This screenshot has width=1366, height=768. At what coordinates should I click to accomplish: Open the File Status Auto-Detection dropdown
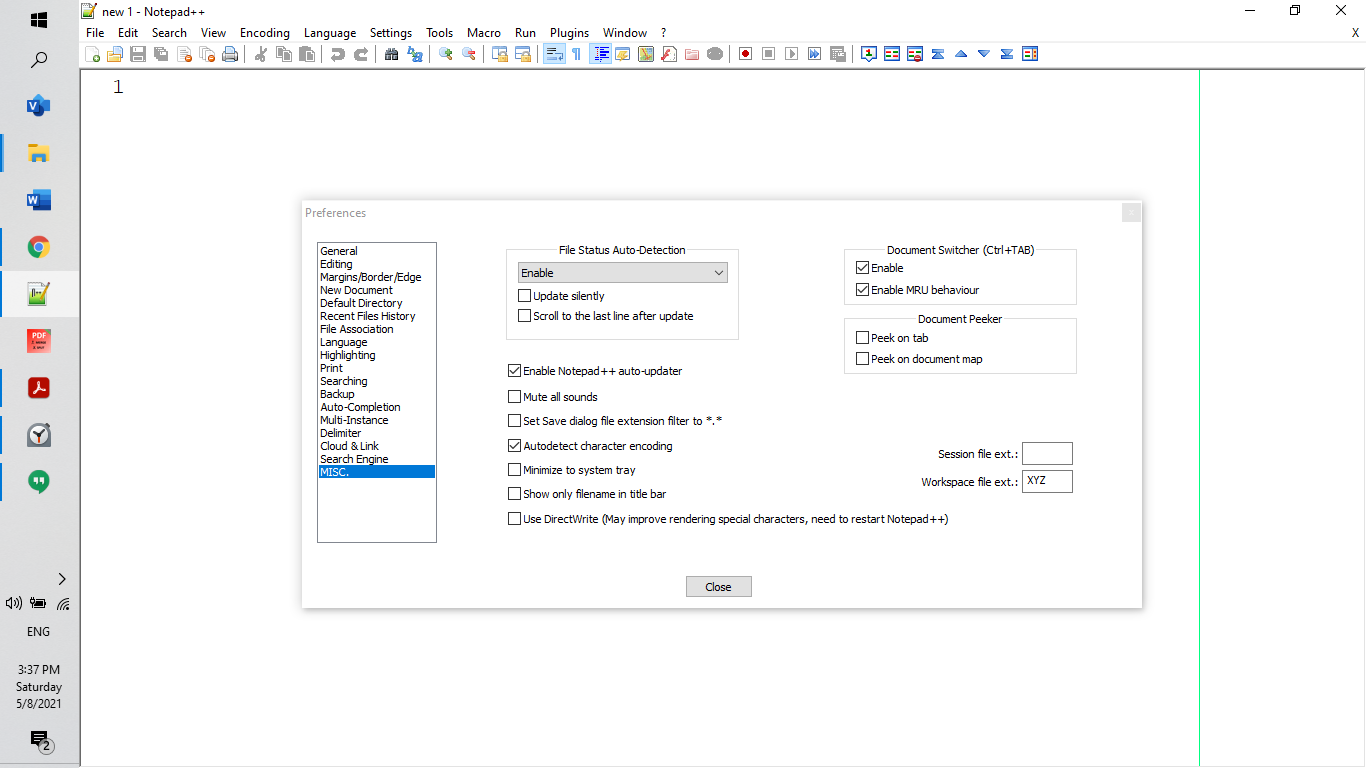click(622, 273)
